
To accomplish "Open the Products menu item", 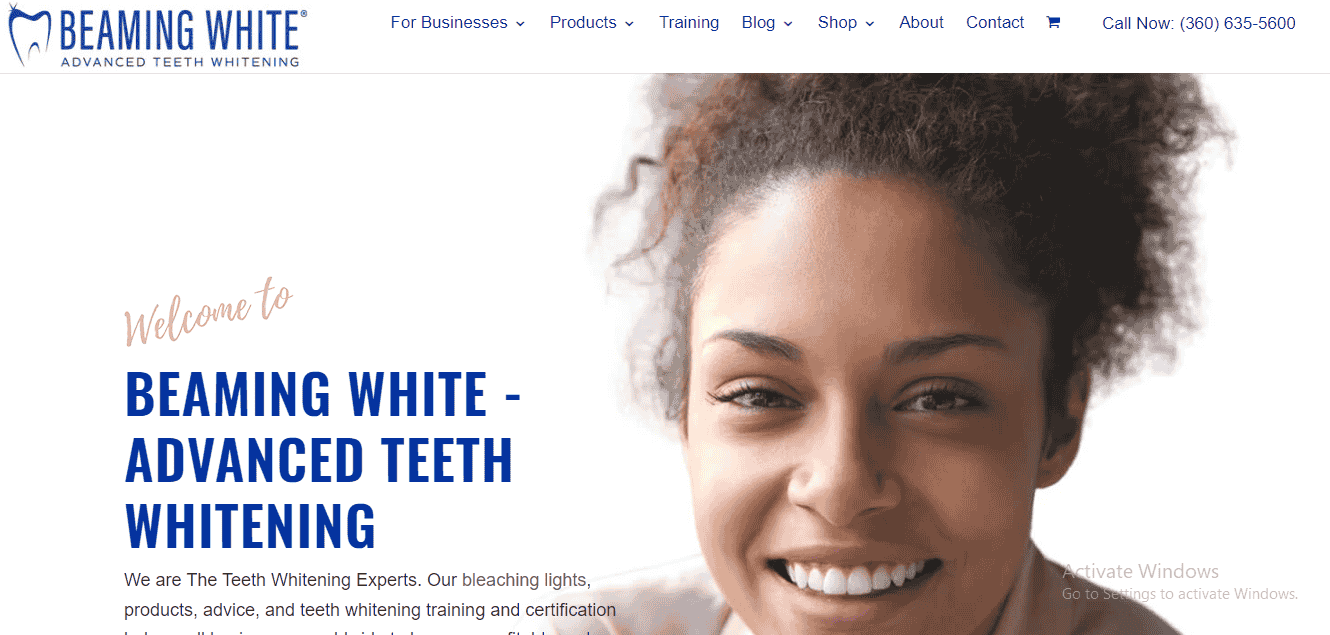I will pyautogui.click(x=583, y=22).
